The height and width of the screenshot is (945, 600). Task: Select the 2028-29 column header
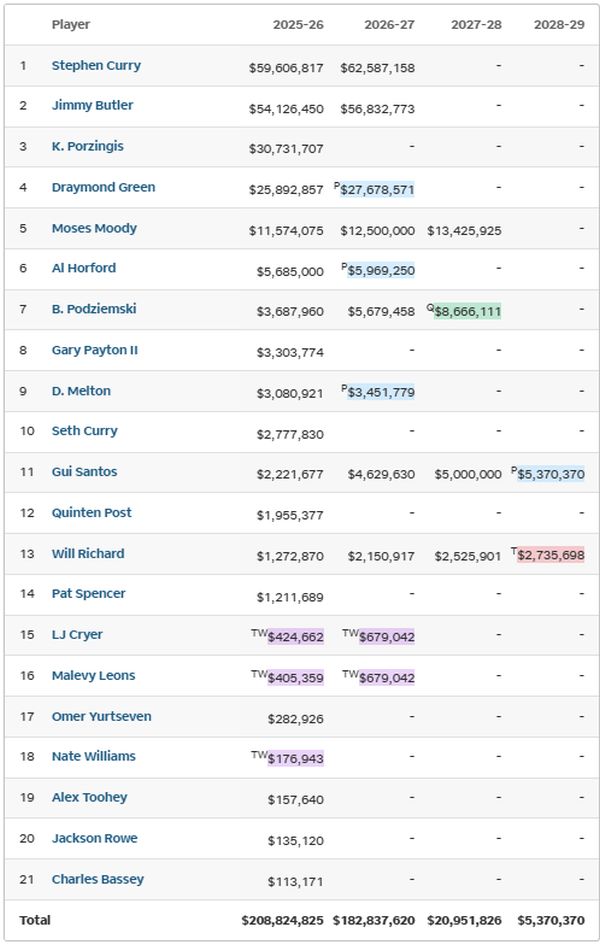(x=560, y=25)
